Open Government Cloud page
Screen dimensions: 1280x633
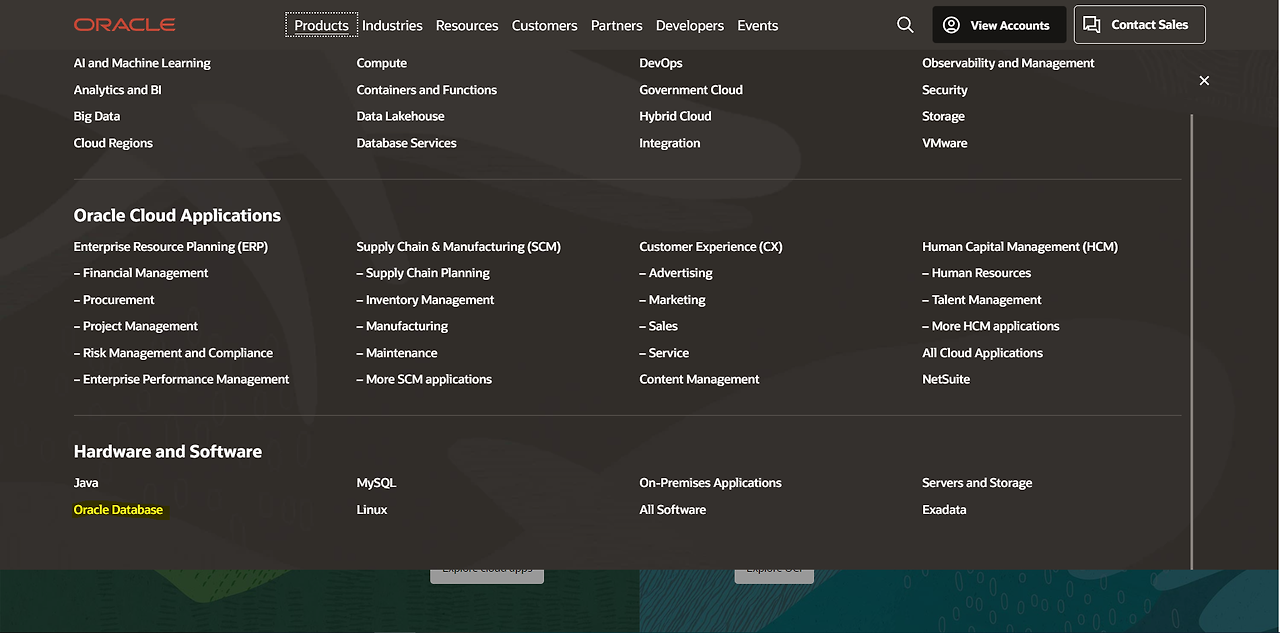[x=691, y=90]
